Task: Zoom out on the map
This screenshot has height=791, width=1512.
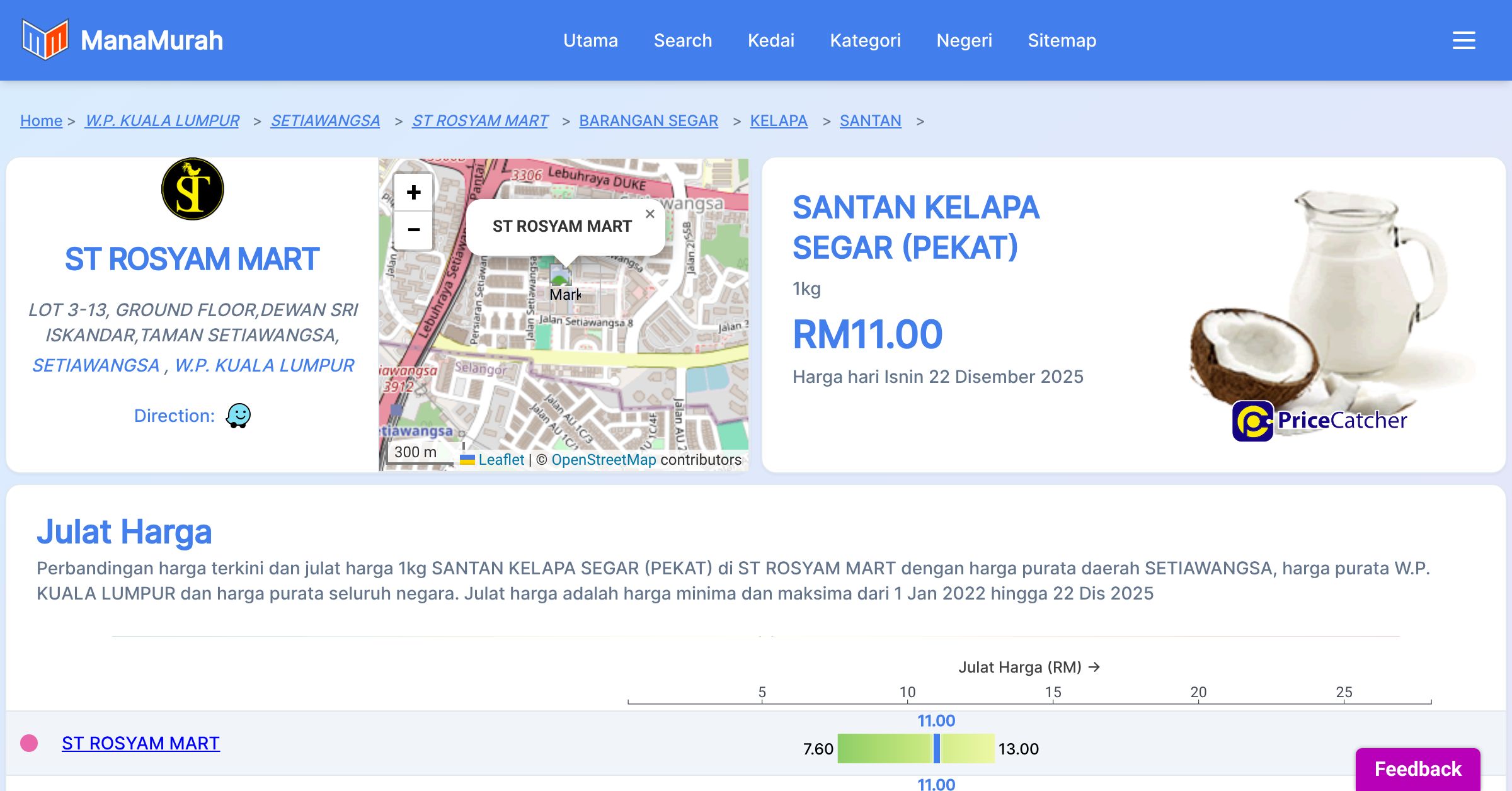Action: (413, 230)
